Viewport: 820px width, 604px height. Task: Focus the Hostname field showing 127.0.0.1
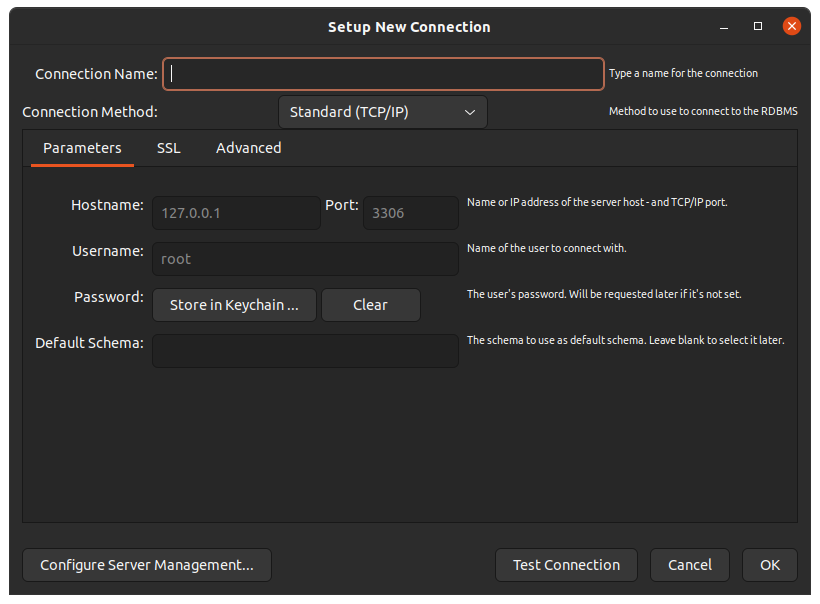[236, 213]
